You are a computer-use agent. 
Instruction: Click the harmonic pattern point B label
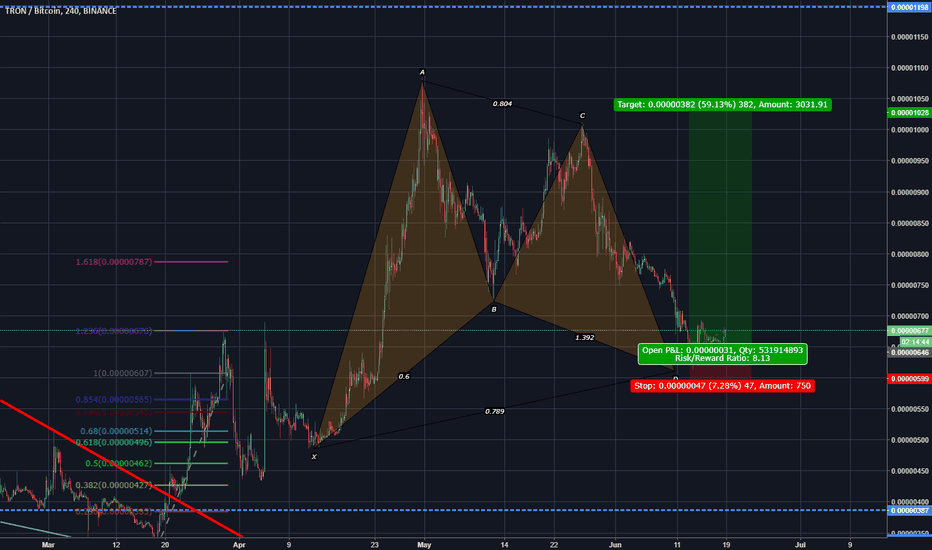493,309
